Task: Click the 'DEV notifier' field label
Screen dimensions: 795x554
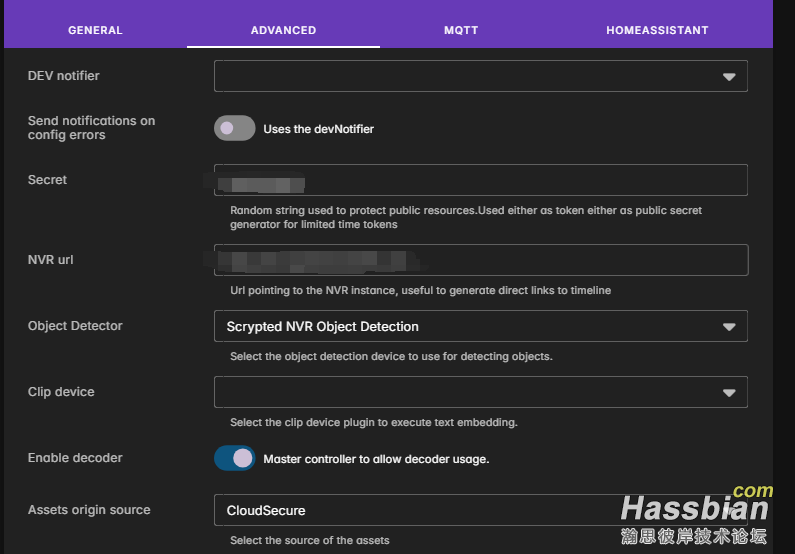Action: click(x=63, y=76)
